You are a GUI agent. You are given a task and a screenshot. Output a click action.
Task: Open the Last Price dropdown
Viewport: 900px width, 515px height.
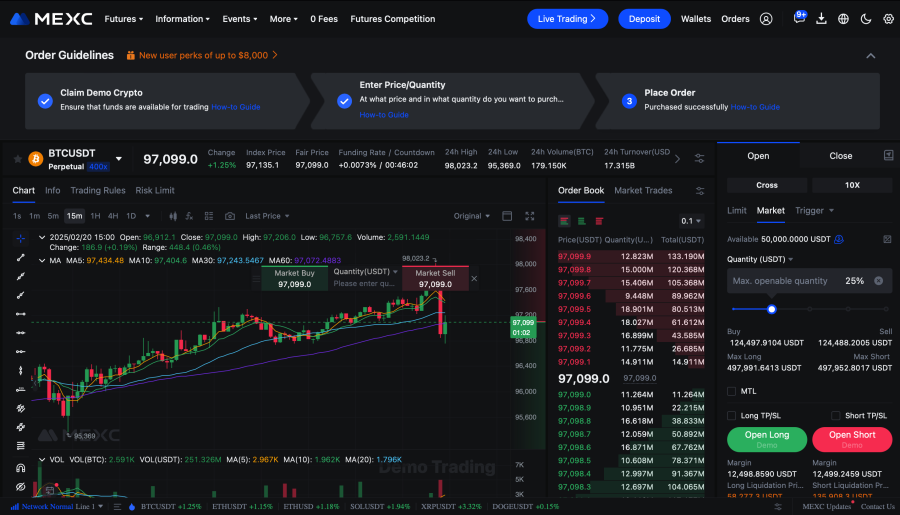(x=267, y=216)
